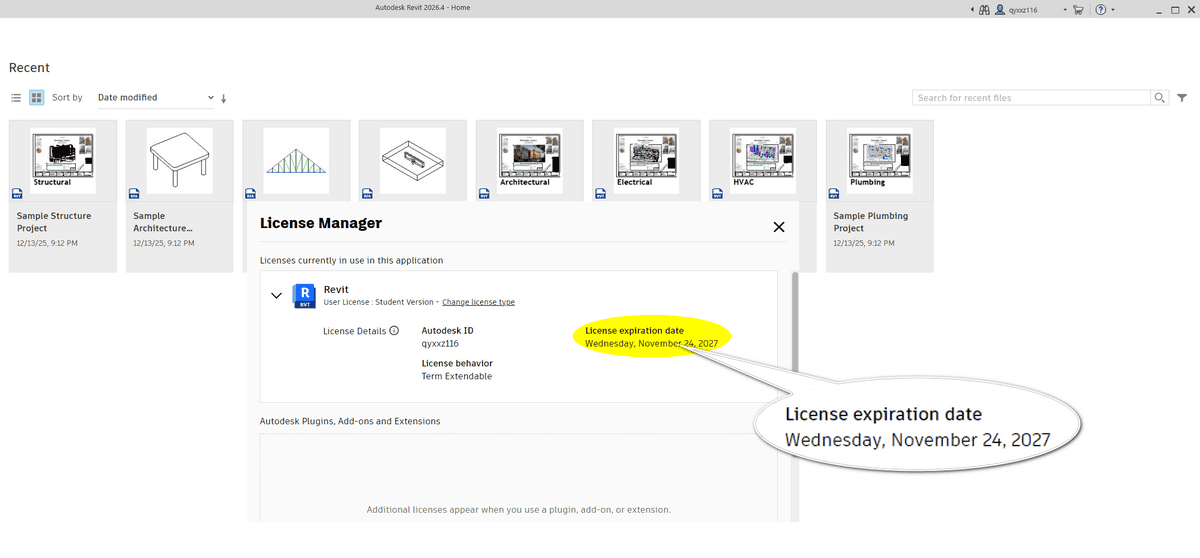Click the License Details info icon
The width and height of the screenshot is (1200, 558).
tap(394, 331)
